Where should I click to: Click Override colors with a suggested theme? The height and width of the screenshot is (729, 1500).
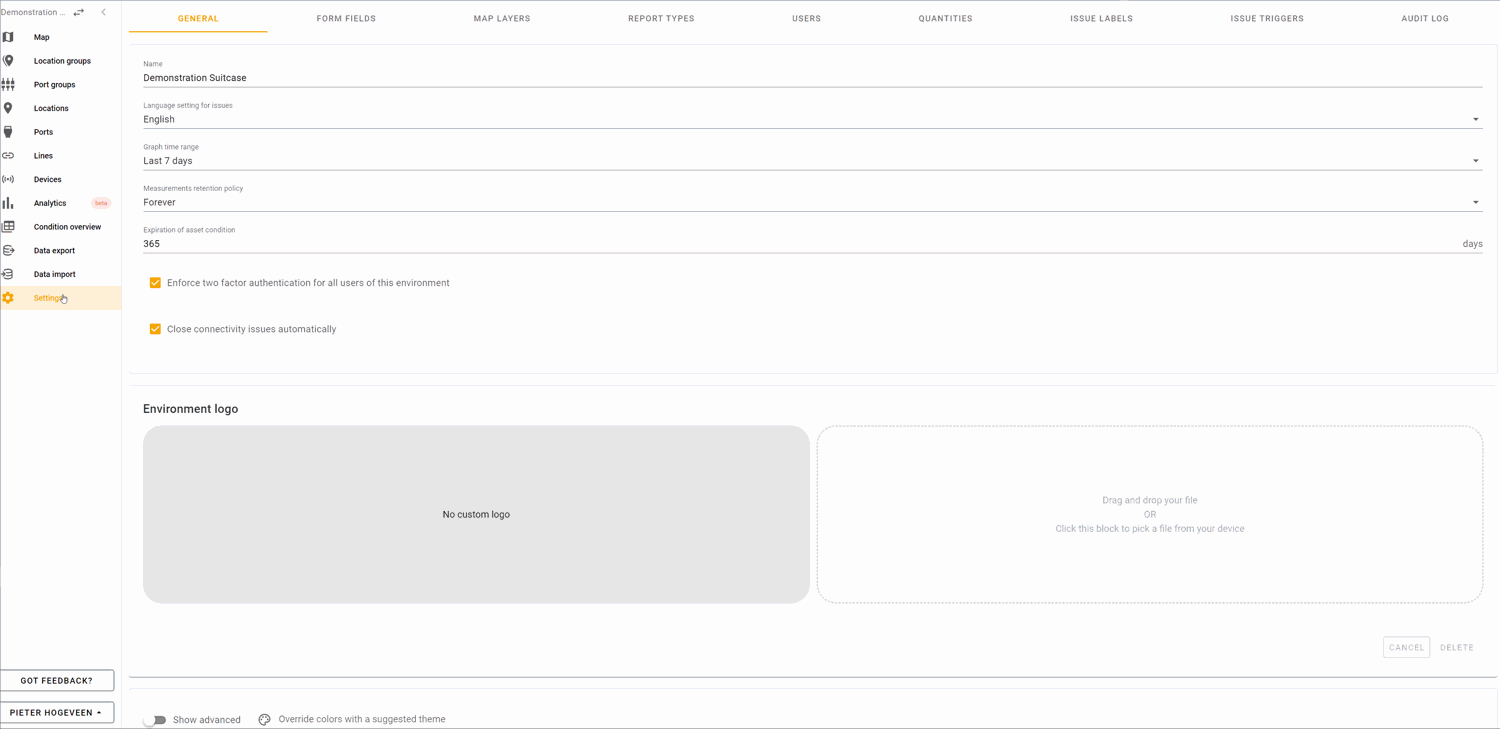[361, 719]
